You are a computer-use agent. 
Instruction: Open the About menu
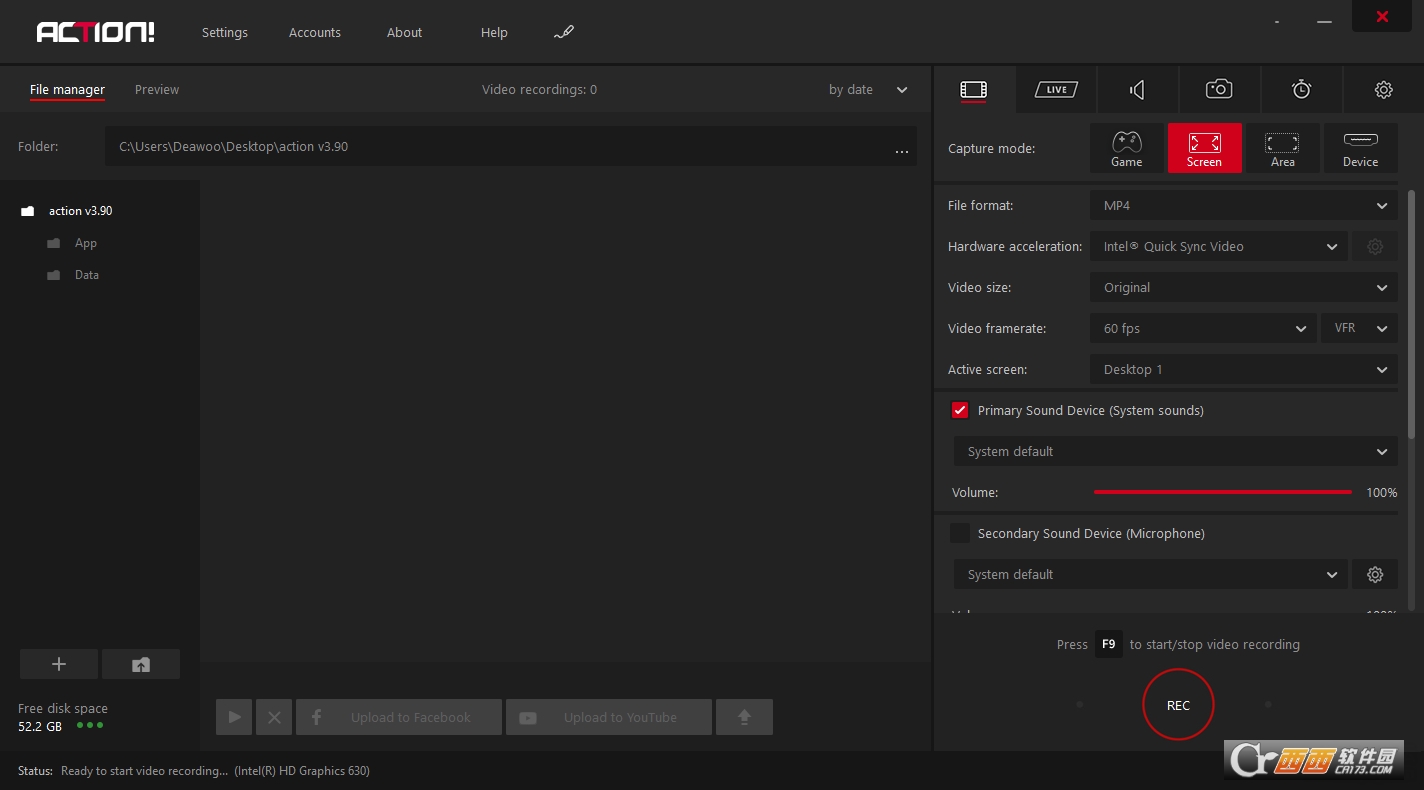pos(405,32)
